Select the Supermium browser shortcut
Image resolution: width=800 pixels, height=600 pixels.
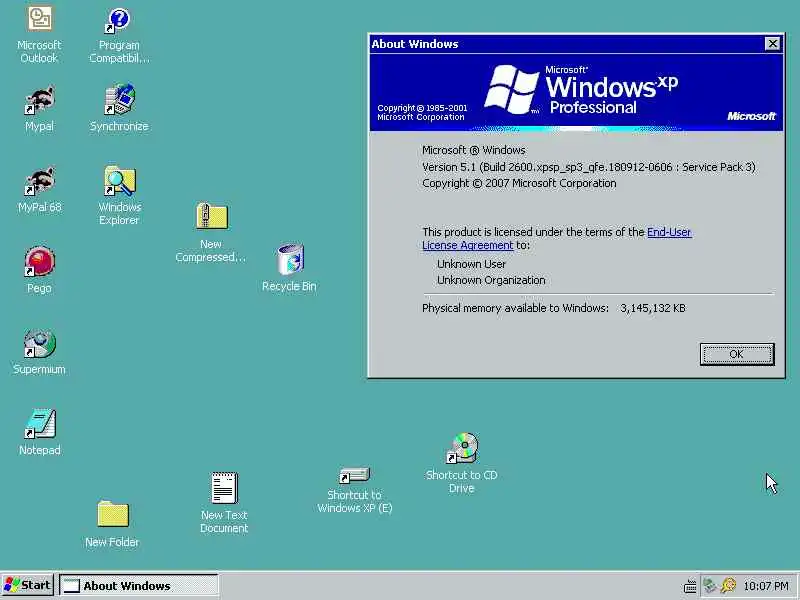pos(39,352)
